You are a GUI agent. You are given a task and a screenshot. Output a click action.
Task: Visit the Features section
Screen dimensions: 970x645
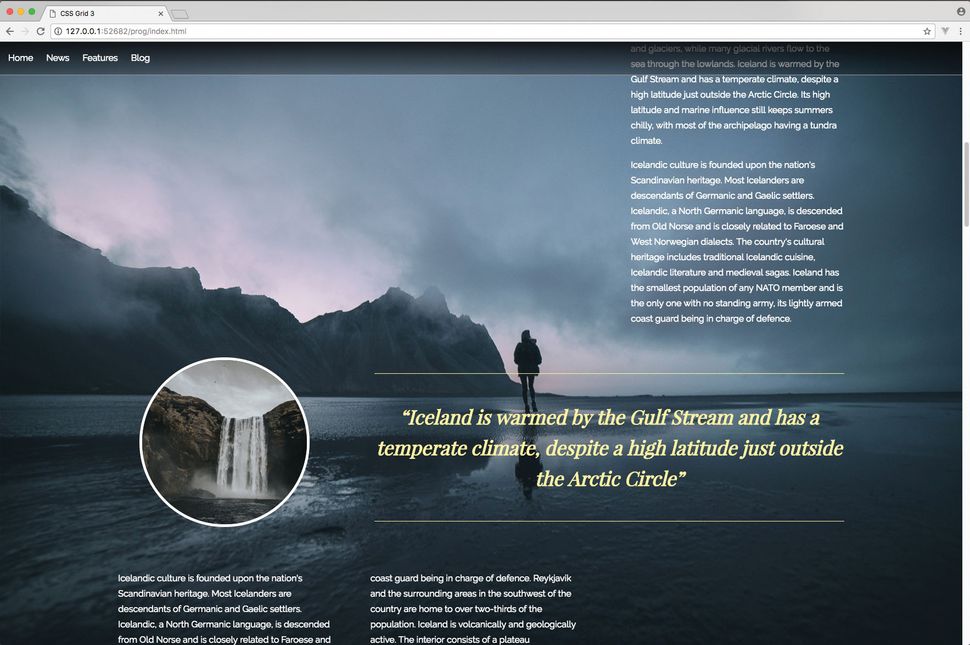(x=99, y=57)
